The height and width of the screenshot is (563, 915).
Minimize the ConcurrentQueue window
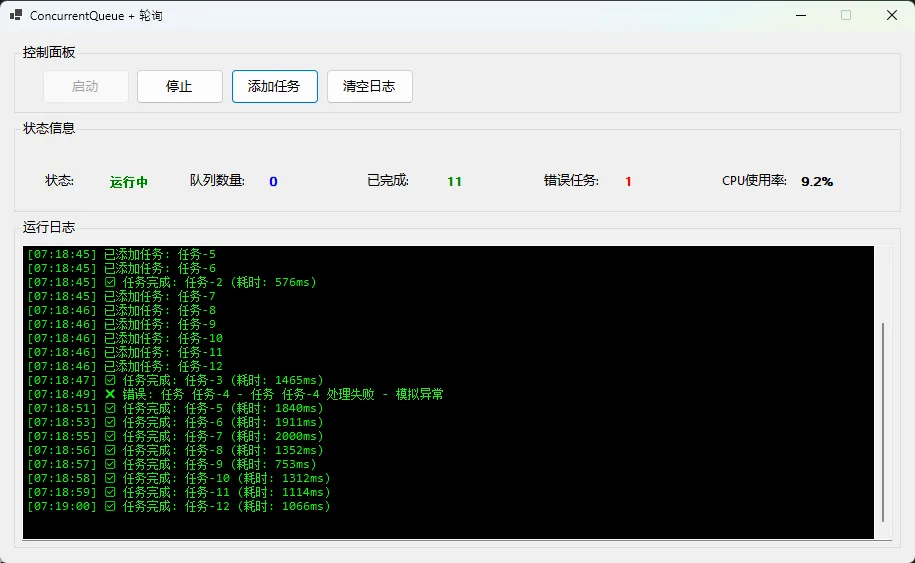800,15
